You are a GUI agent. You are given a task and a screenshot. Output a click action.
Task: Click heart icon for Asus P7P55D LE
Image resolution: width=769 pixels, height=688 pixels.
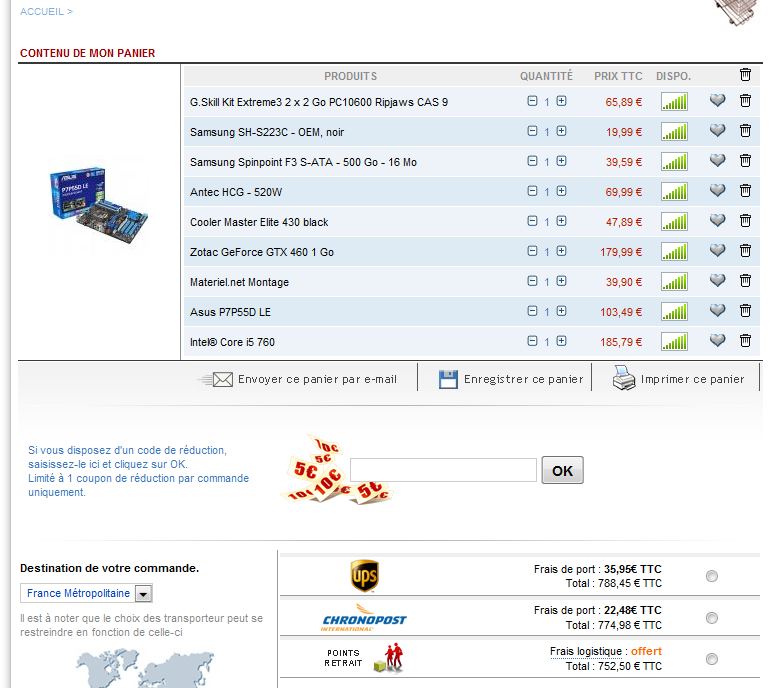coord(717,311)
